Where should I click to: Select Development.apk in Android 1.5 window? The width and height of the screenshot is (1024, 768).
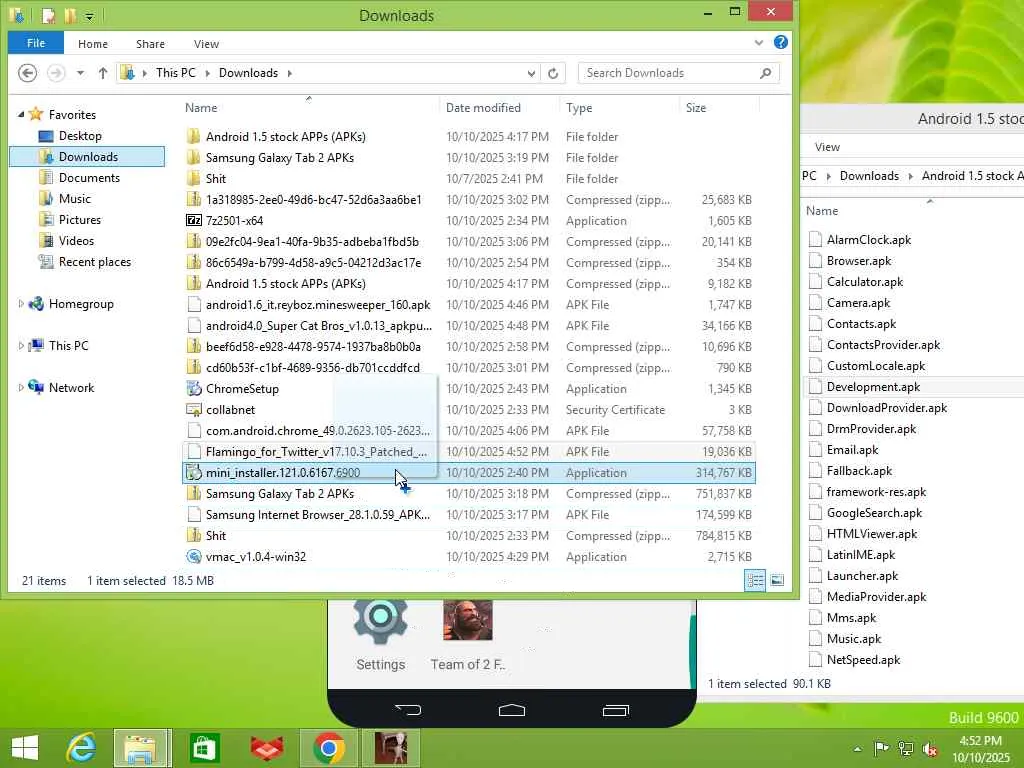873,387
